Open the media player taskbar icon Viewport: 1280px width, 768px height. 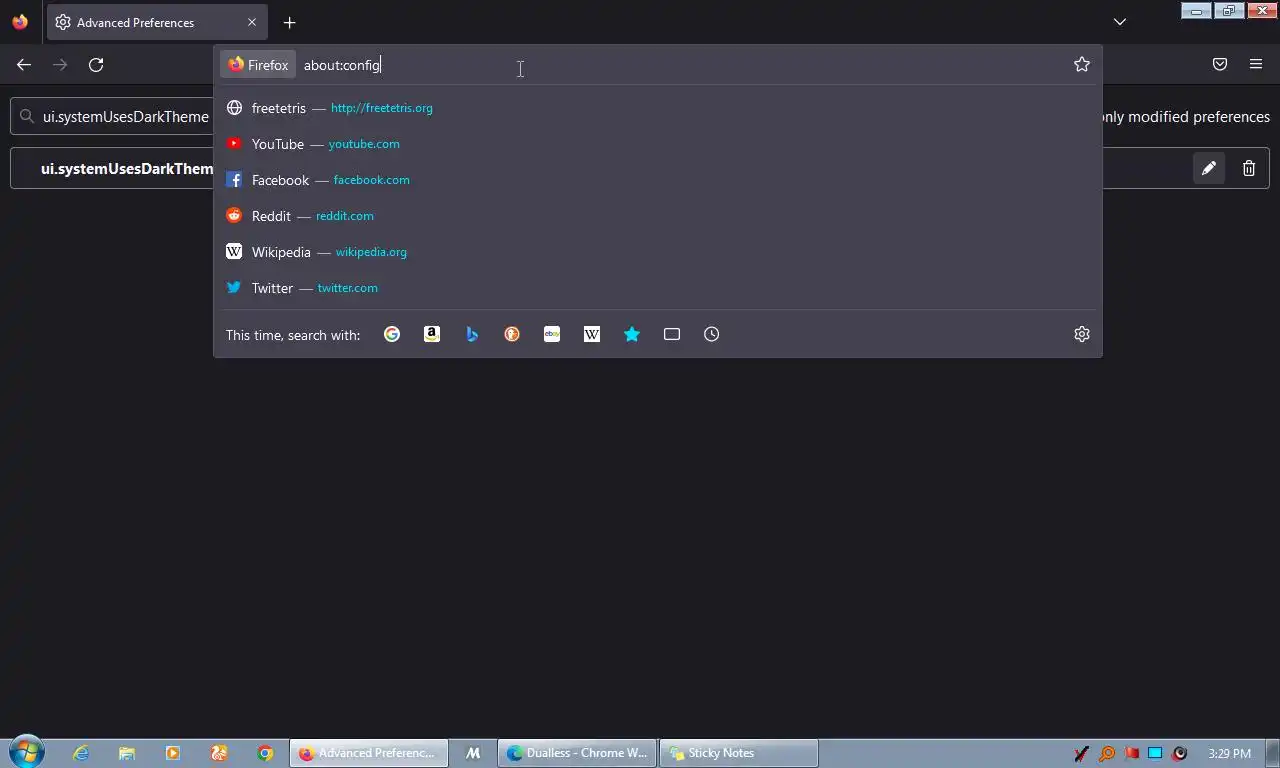tap(173, 753)
